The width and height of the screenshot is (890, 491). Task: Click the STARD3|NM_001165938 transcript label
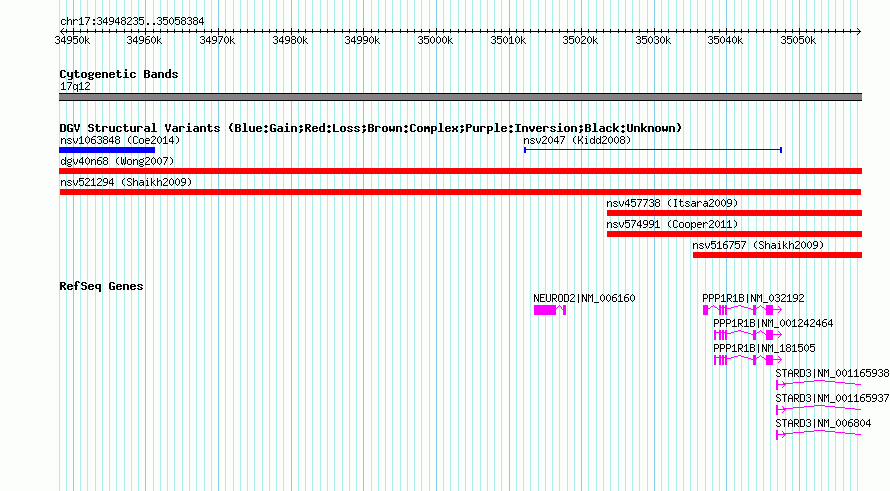tap(832, 373)
